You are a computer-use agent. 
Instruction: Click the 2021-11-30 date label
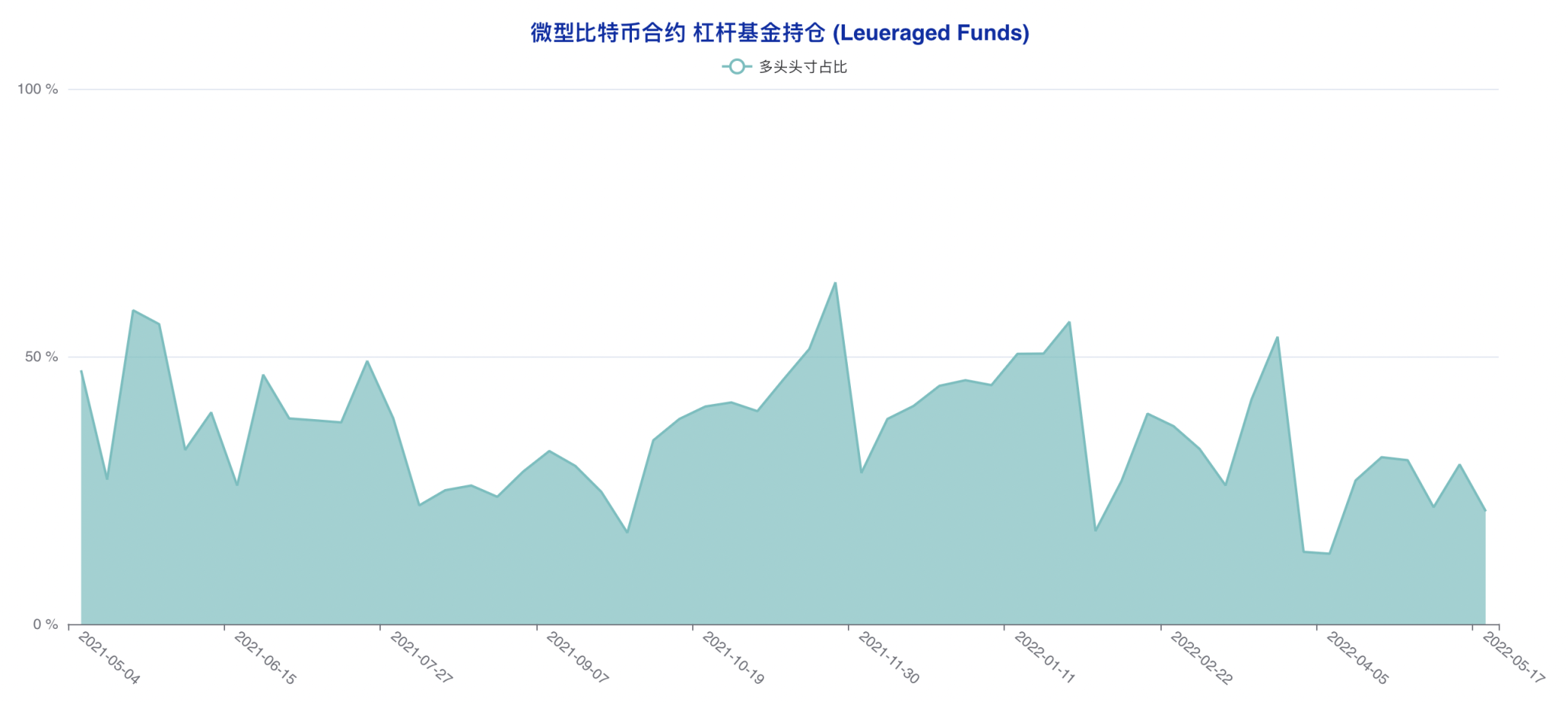tap(888, 658)
